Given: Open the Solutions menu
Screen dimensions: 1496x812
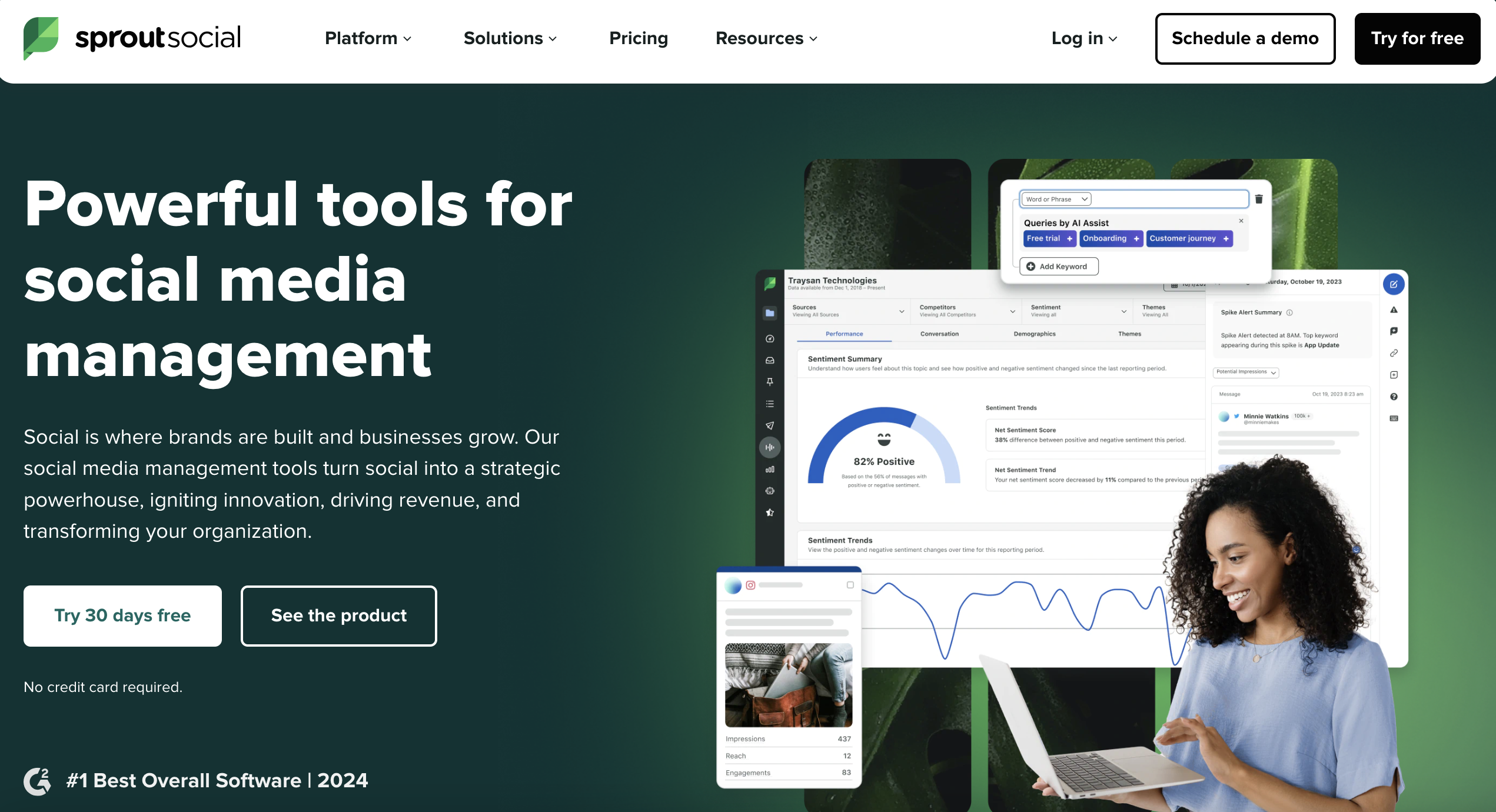Looking at the screenshot, I should point(510,38).
